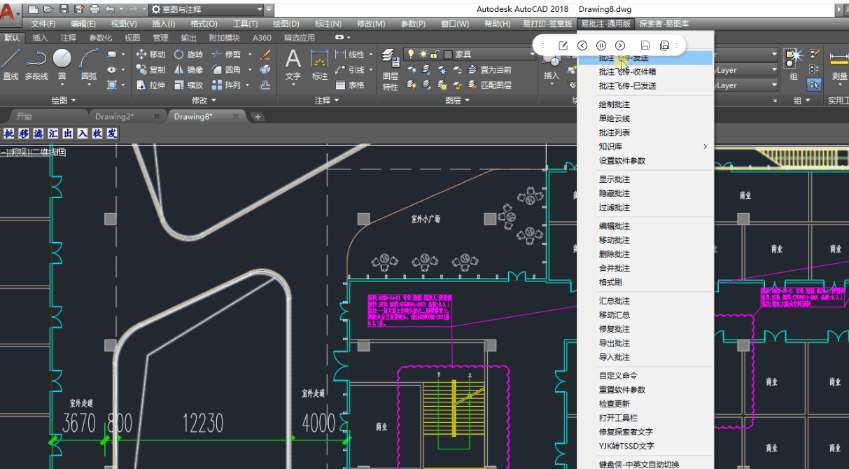Click the pause button on floating toolbar

point(601,45)
